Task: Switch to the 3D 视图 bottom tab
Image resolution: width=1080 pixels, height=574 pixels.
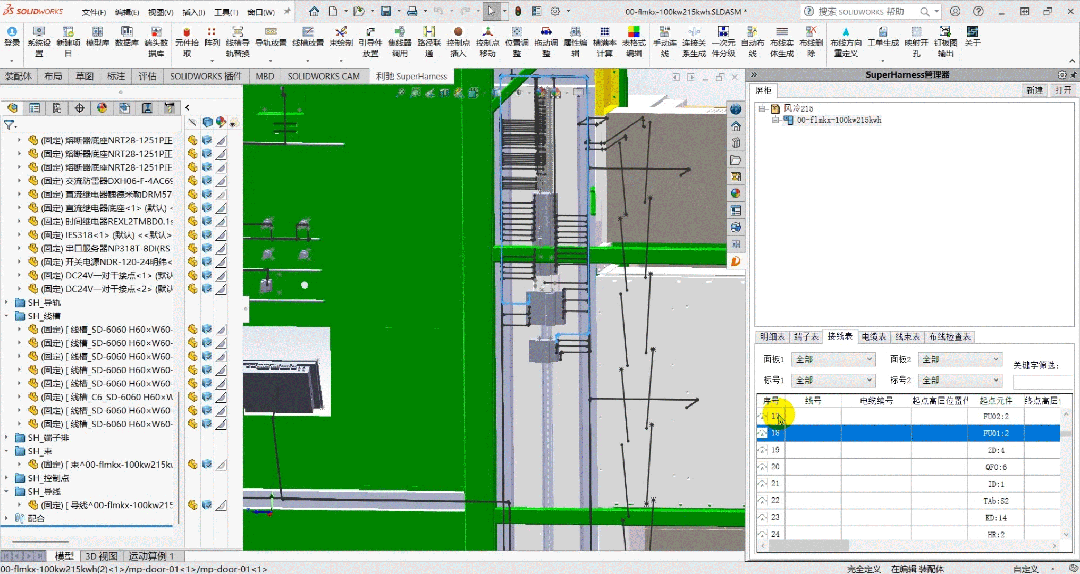Action: coord(101,556)
